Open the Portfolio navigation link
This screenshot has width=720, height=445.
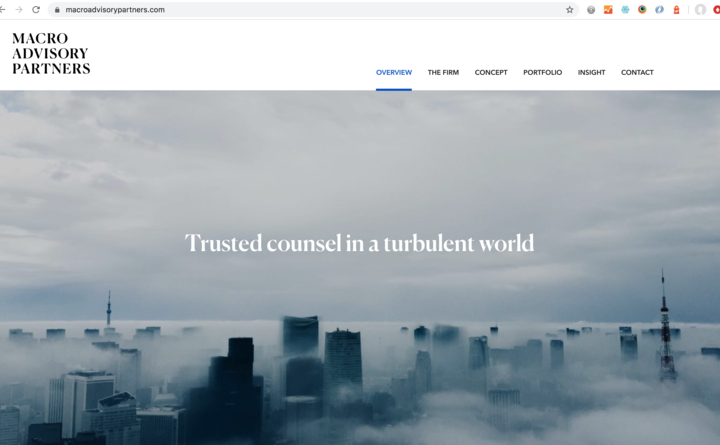tap(542, 72)
